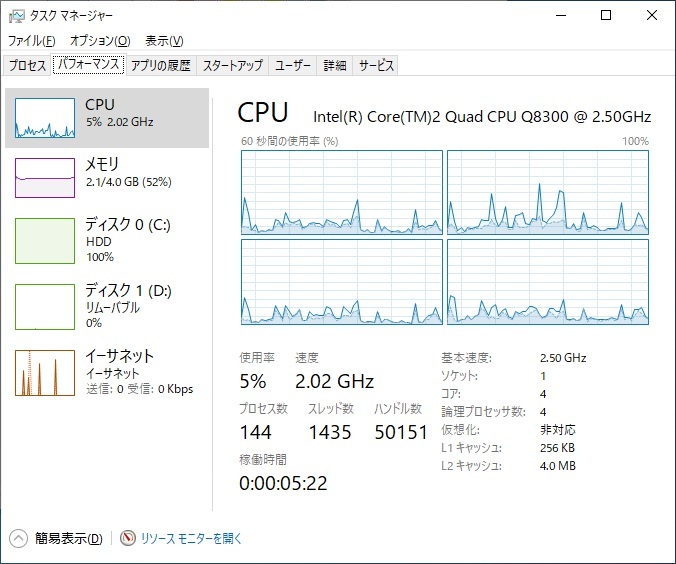Switch to the スタートアップ tab

pyautogui.click(x=233, y=66)
